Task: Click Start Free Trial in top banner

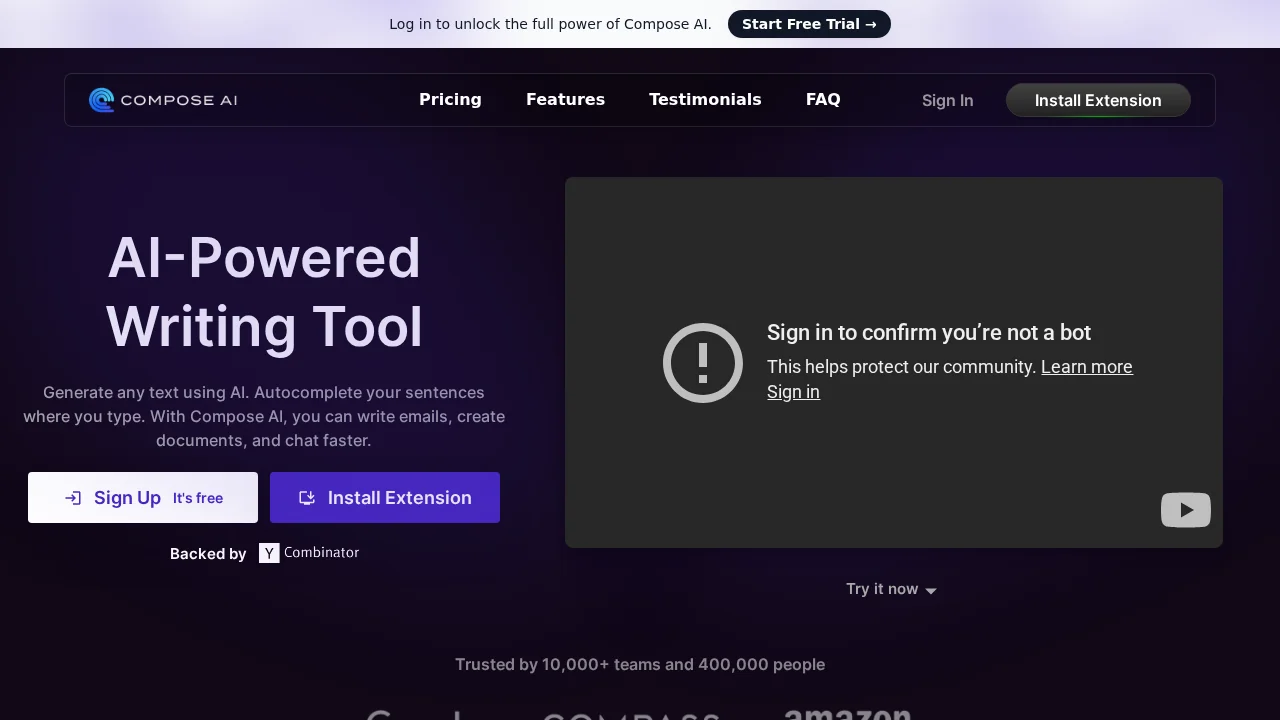Action: click(809, 24)
